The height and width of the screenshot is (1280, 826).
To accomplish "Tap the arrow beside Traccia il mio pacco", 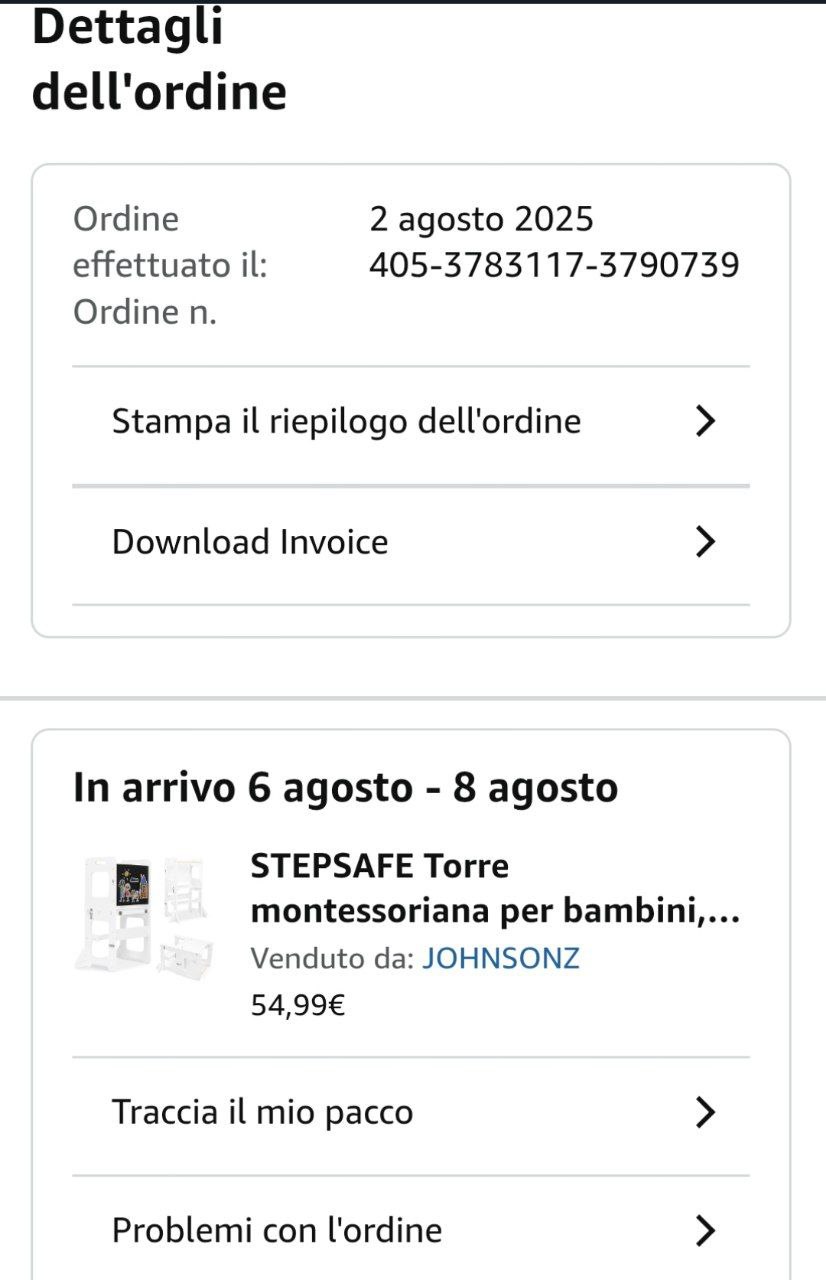I will pos(706,1112).
